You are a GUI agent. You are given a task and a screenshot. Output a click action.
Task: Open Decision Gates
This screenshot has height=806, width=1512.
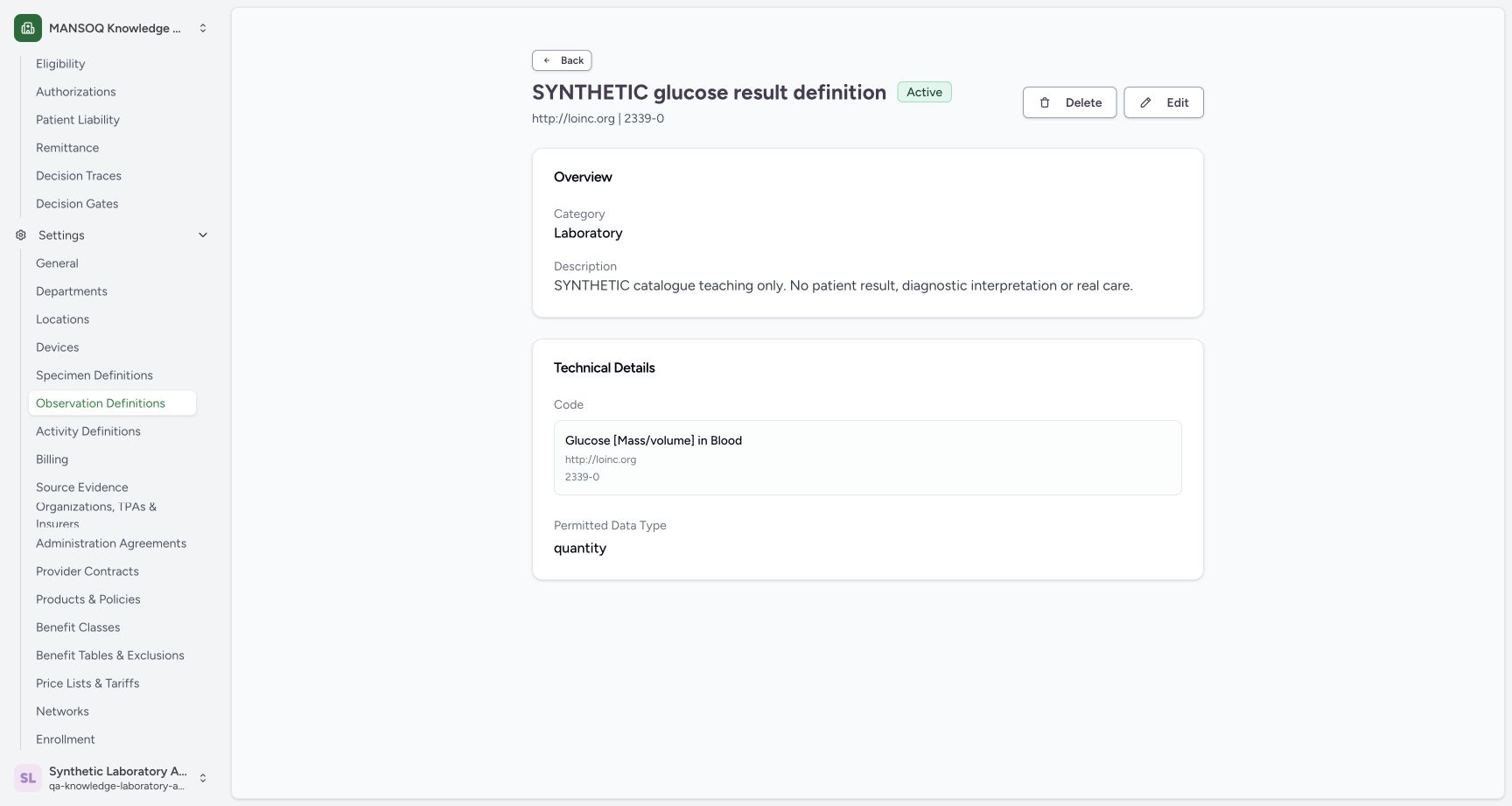tap(77, 204)
